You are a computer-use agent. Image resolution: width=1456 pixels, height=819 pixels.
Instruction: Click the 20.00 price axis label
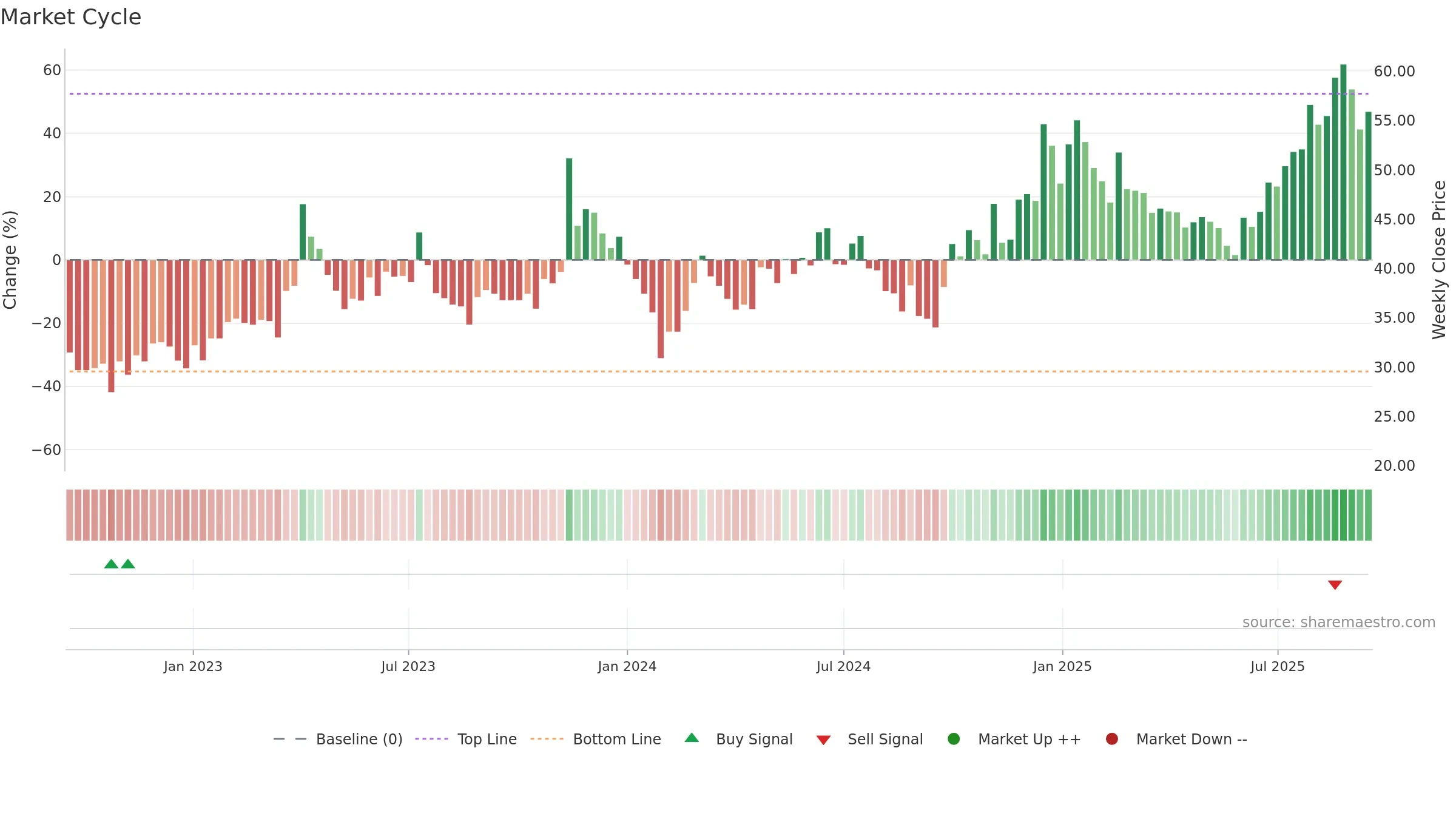[x=1394, y=465]
